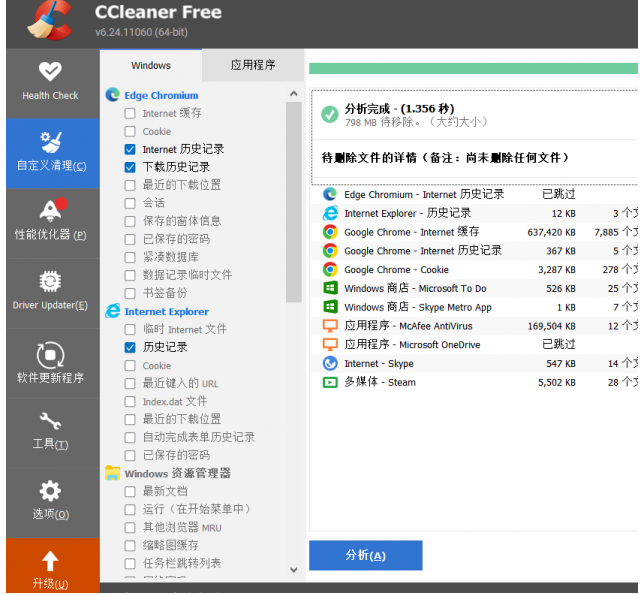The width and height of the screenshot is (640, 595).
Task: Select Internet - Skype result text
Action: pyautogui.click(x=379, y=364)
